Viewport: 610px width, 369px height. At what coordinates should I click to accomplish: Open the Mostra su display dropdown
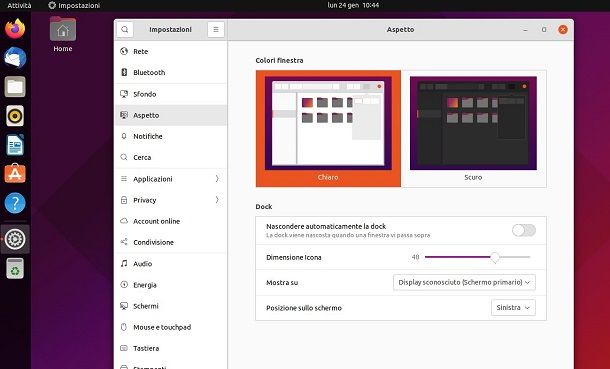point(464,282)
